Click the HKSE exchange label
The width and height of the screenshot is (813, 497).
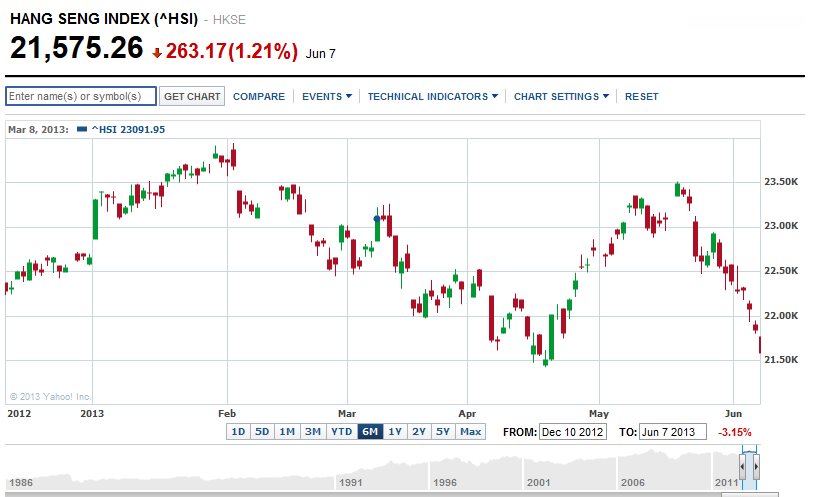pos(229,20)
